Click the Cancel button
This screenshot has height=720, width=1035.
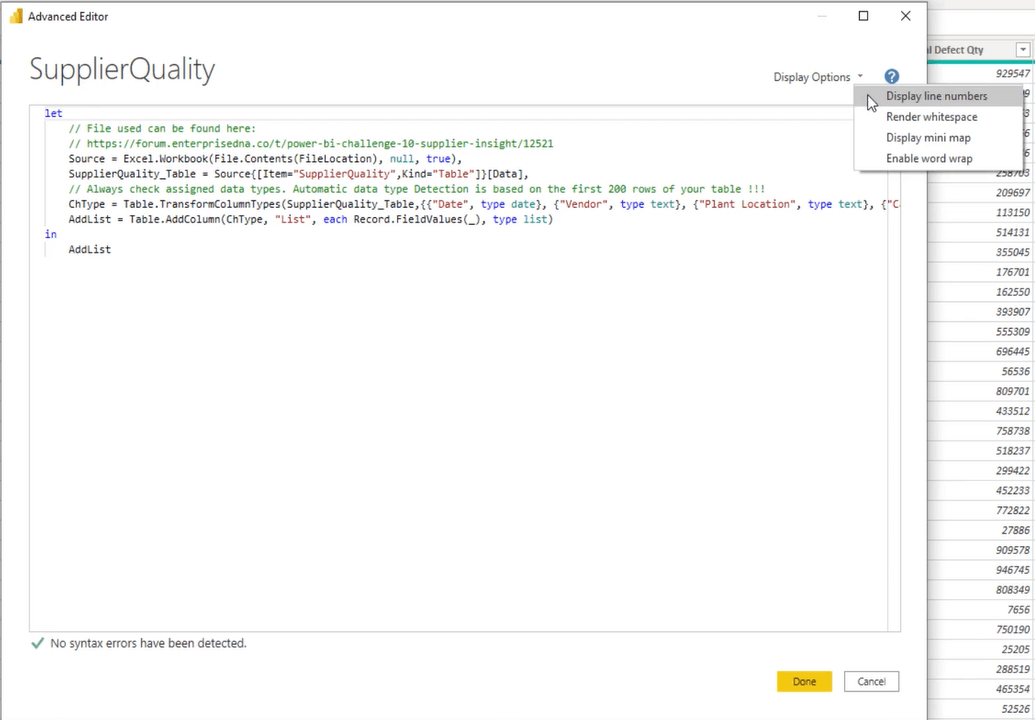pos(871,682)
